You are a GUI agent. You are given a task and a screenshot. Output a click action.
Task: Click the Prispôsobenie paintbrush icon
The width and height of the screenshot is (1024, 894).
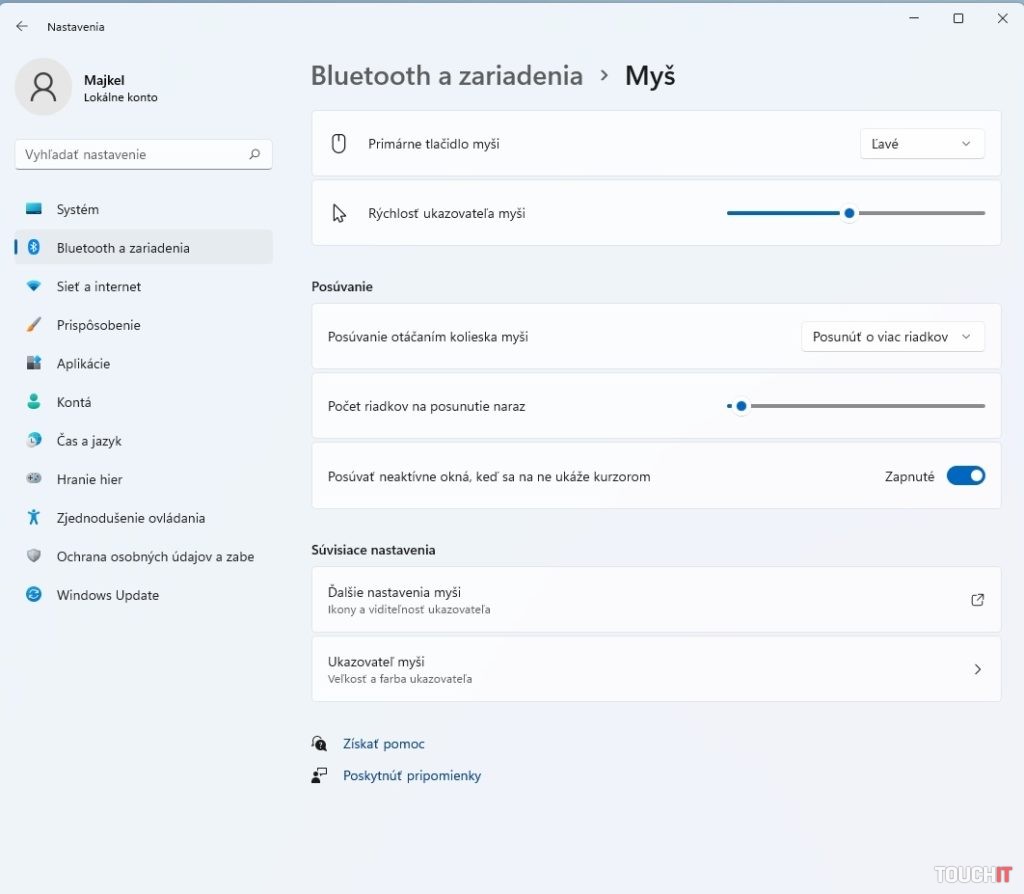[34, 325]
